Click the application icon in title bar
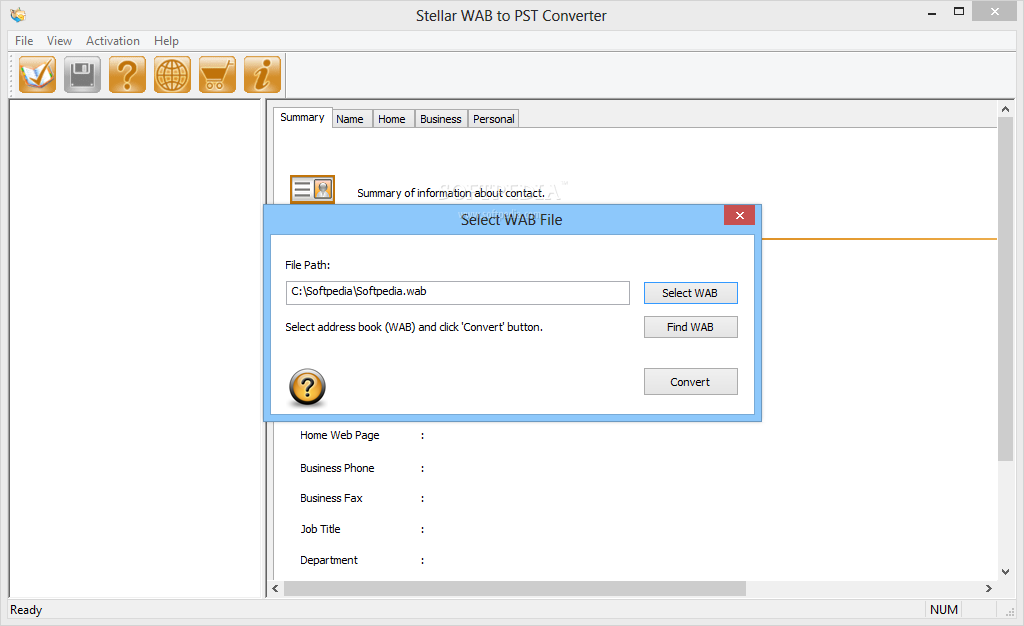This screenshot has width=1024, height=626. click(18, 14)
